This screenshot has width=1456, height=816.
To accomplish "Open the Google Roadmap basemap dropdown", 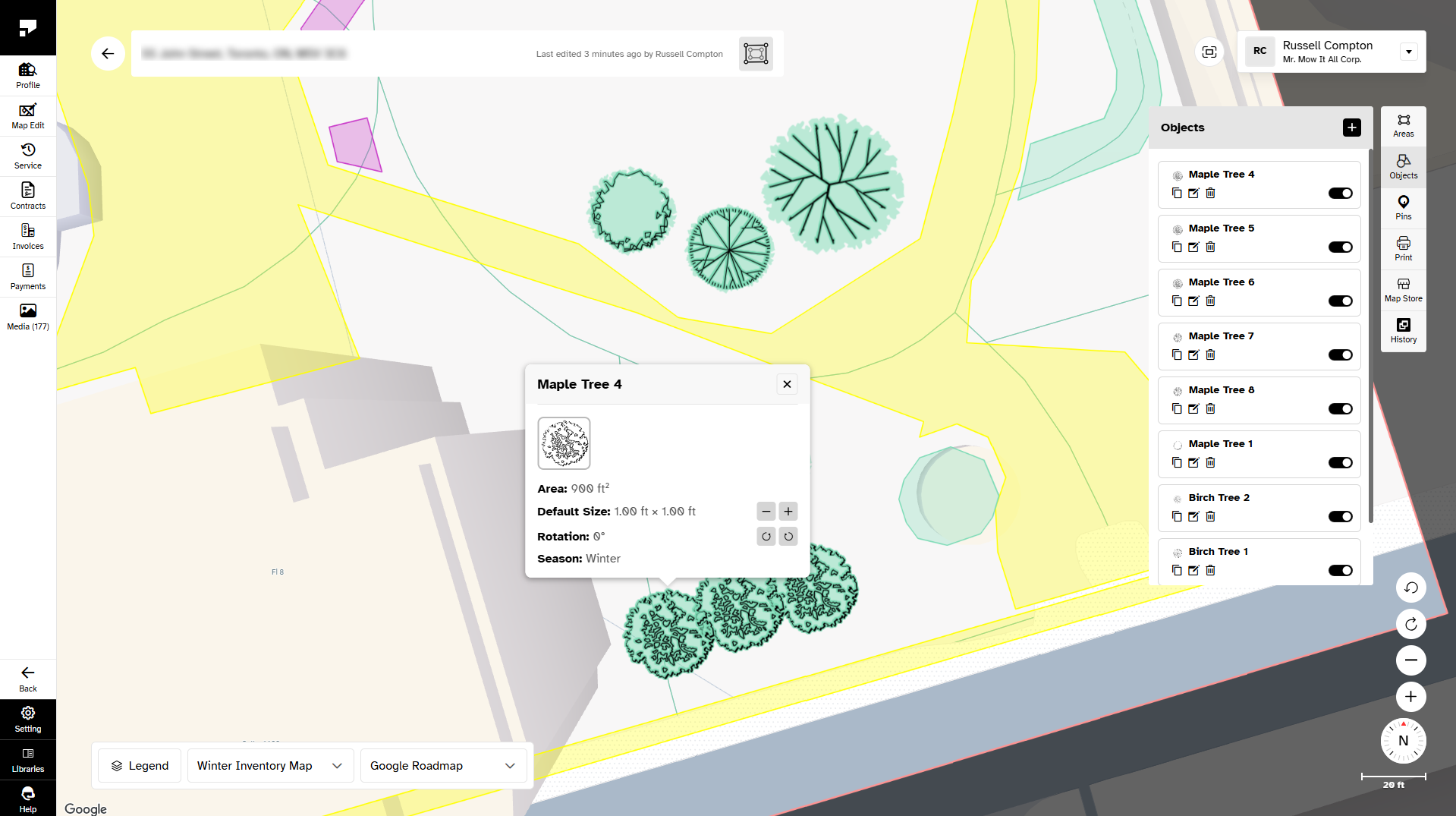I will coord(443,765).
